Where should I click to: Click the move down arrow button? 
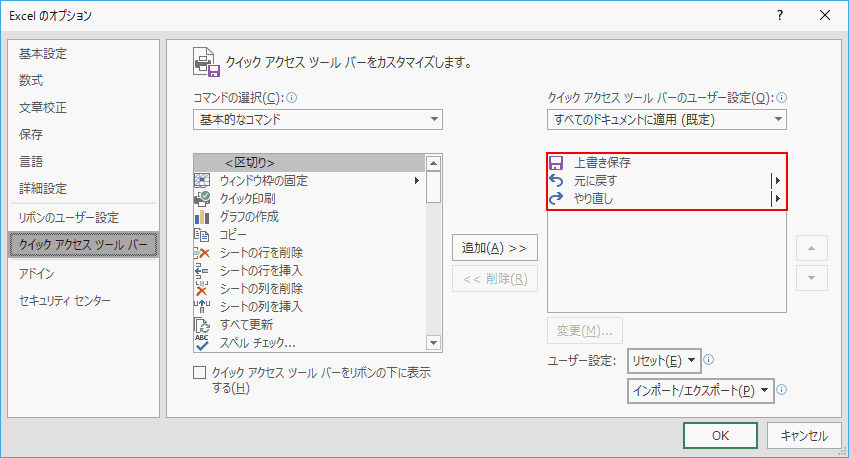tap(812, 278)
